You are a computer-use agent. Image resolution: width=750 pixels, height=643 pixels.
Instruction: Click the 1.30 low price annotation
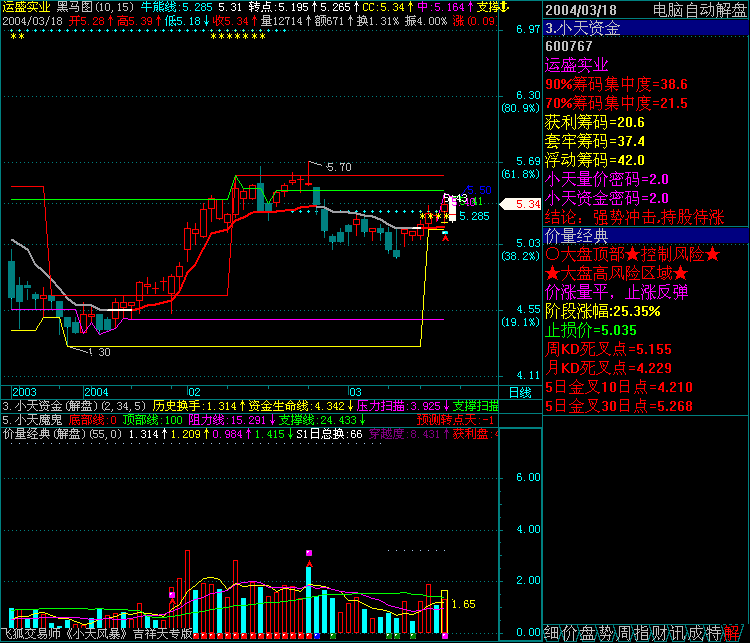tap(100, 352)
